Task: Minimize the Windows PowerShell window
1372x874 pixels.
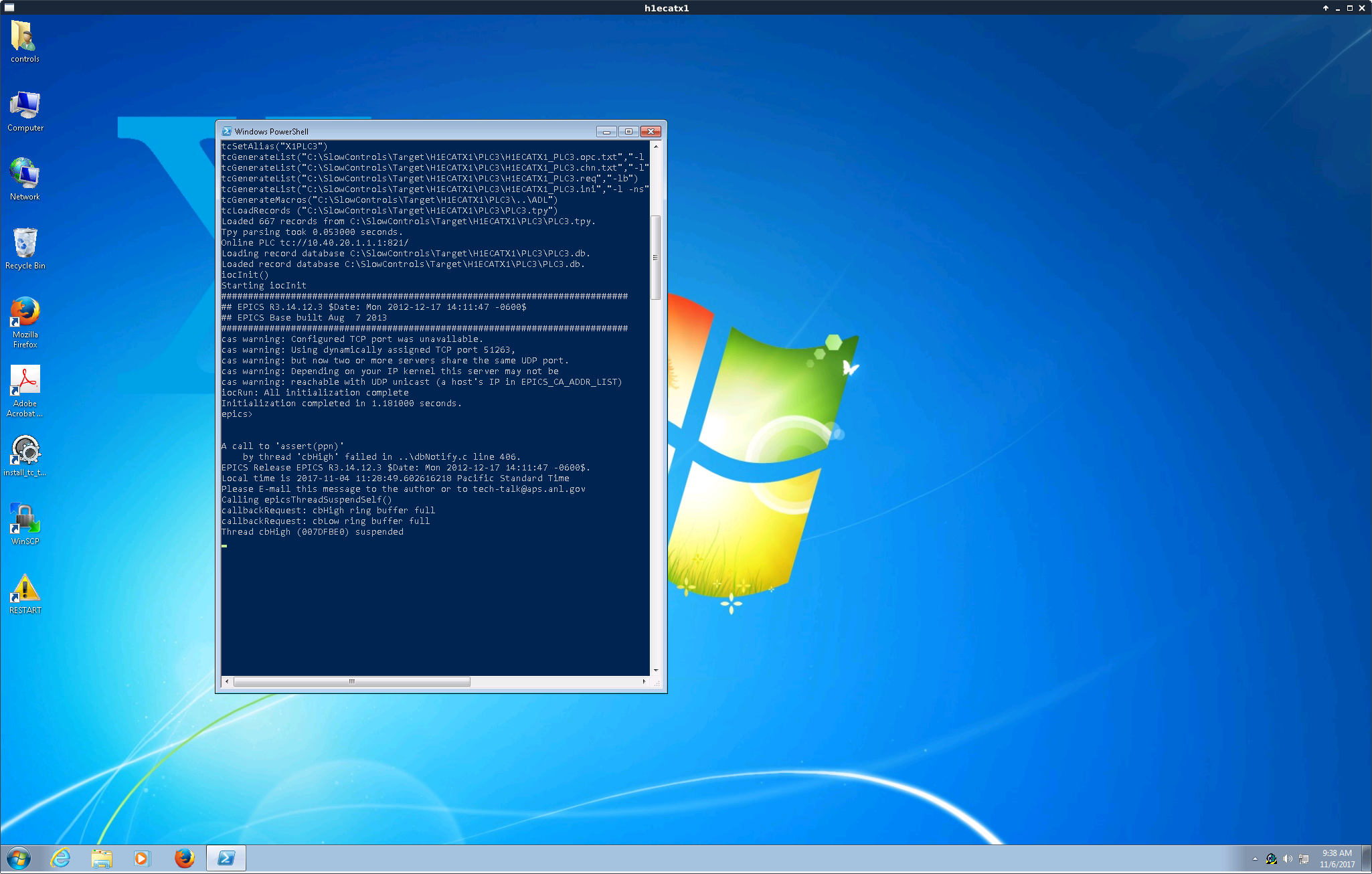Action: pos(606,131)
